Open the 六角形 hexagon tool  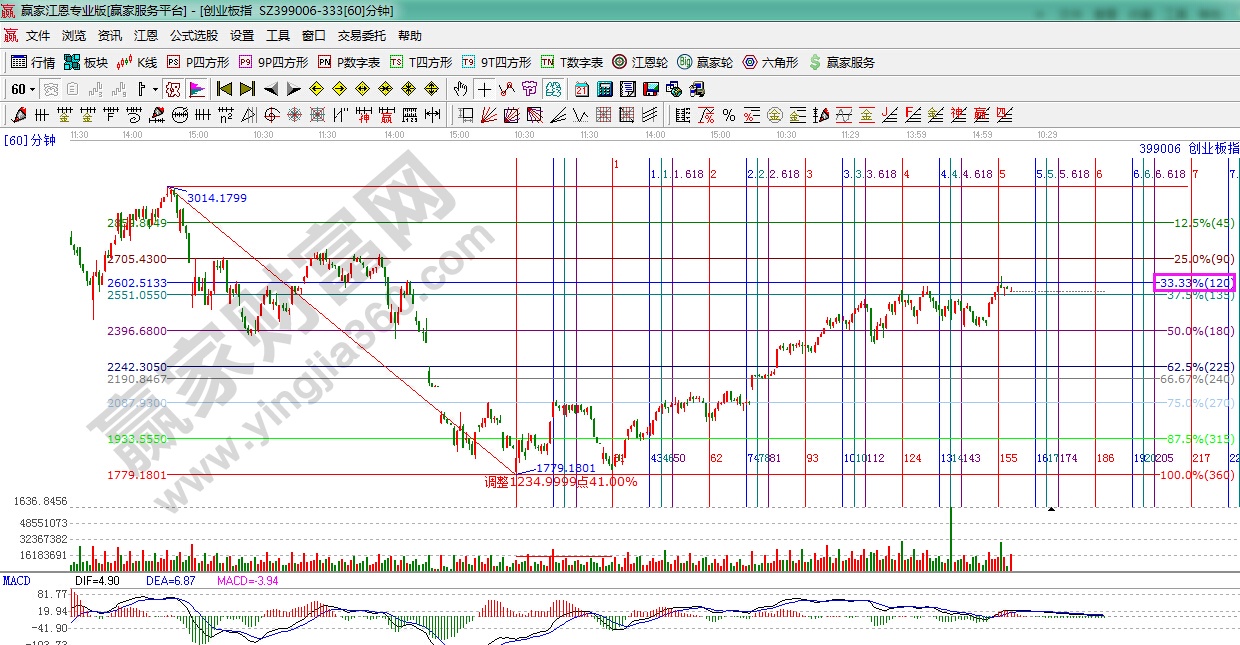tap(769, 62)
